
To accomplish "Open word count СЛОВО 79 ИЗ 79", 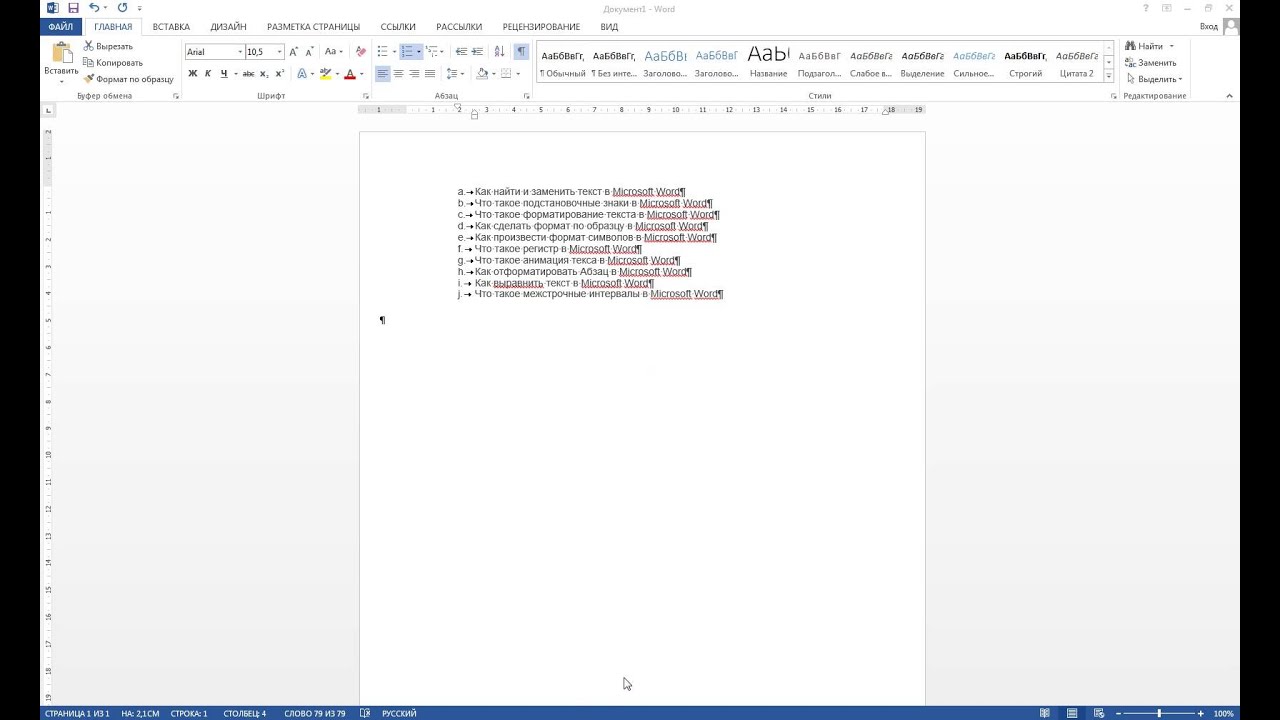I will [x=315, y=713].
